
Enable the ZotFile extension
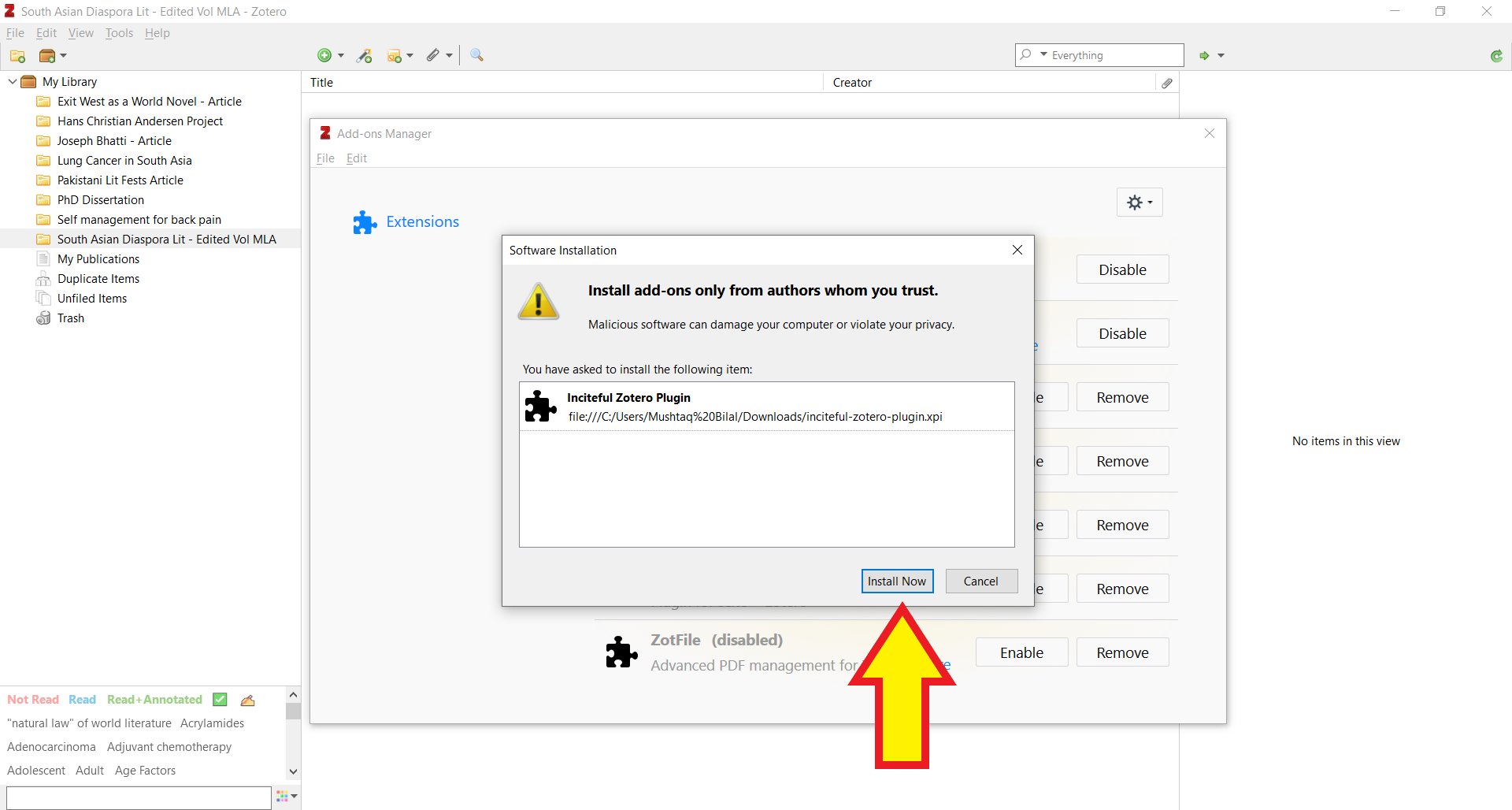point(1021,652)
